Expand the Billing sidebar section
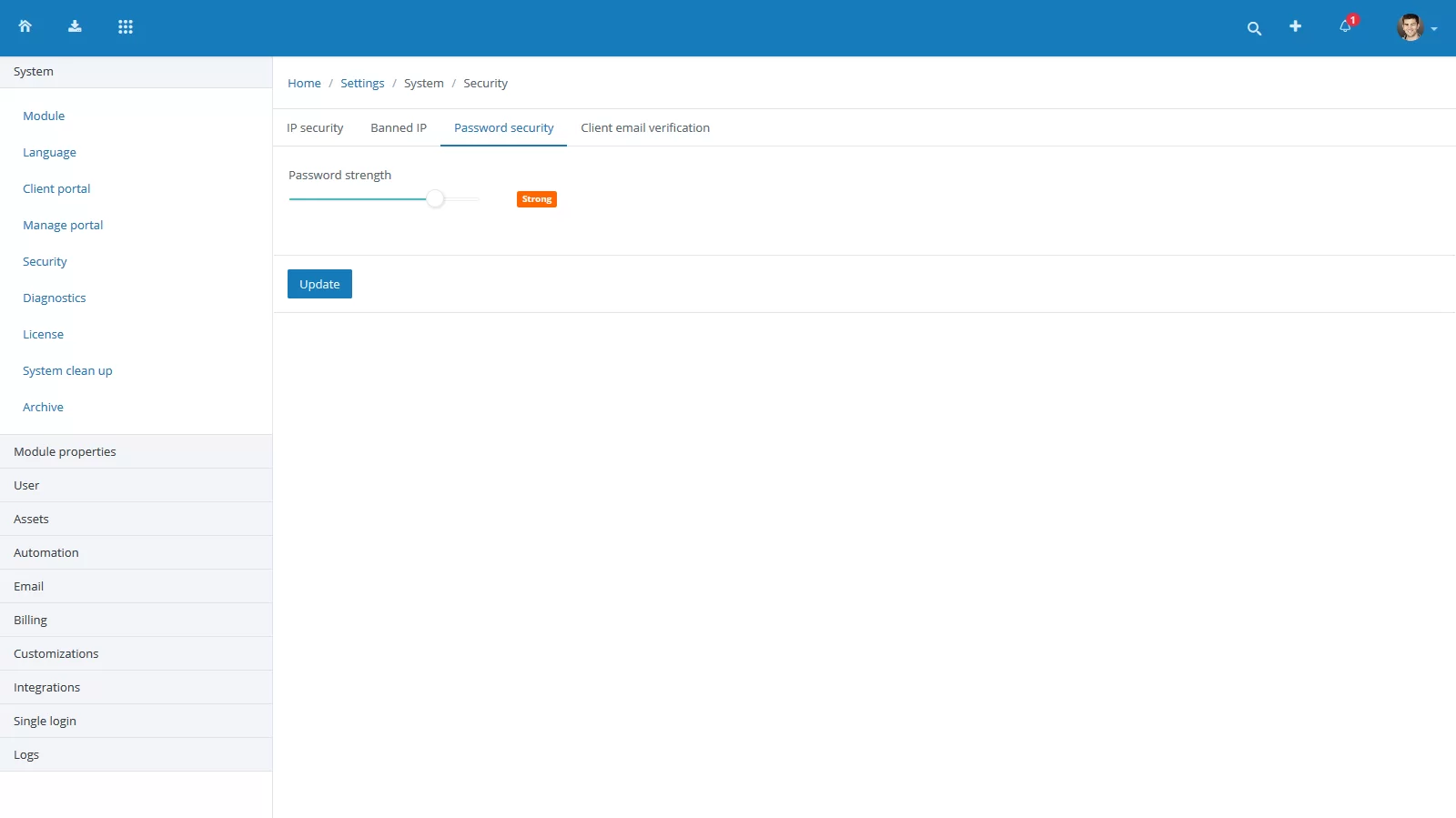 pyautogui.click(x=30, y=620)
